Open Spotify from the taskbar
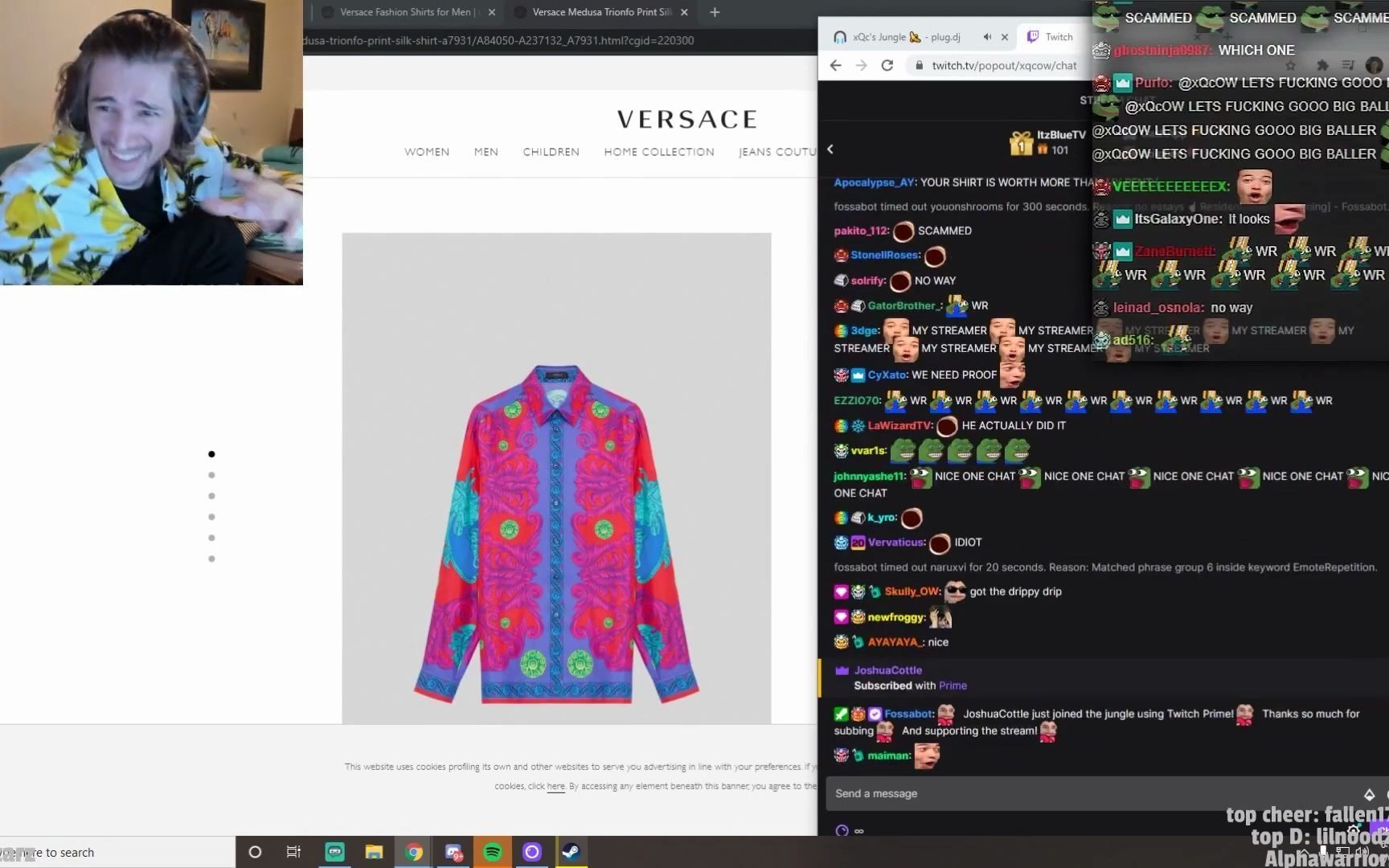 (493, 852)
